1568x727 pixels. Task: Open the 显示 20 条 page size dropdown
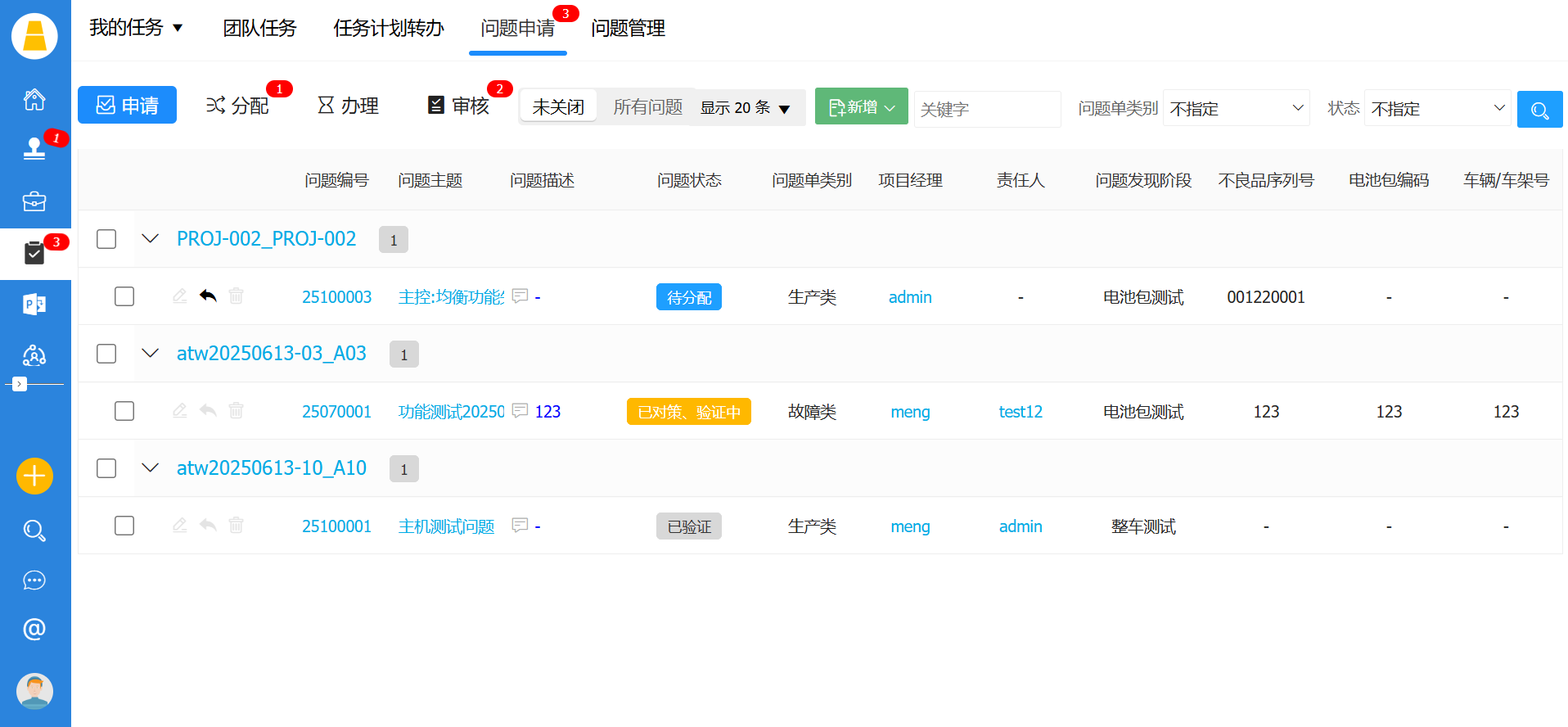(745, 108)
